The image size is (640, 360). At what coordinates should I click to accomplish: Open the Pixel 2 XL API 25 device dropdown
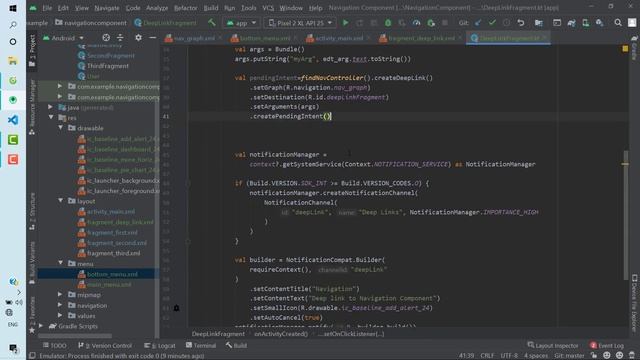tap(300, 23)
